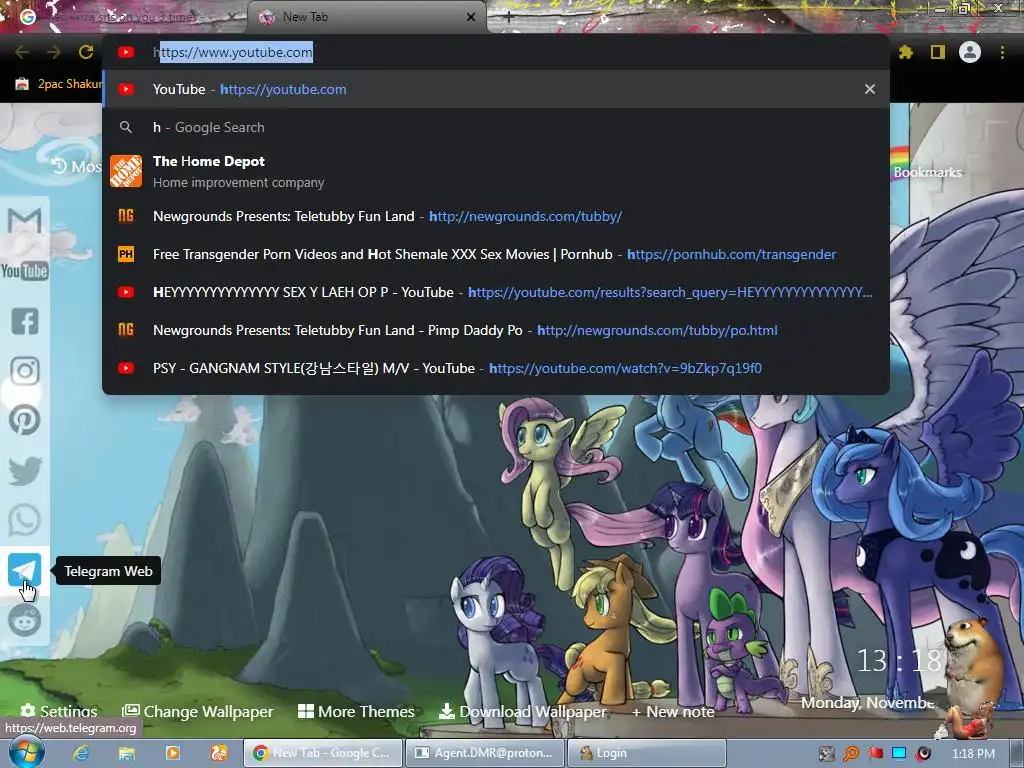Open WhatsApp sidebar shortcut
Screen dimensions: 1024x768
(25, 520)
